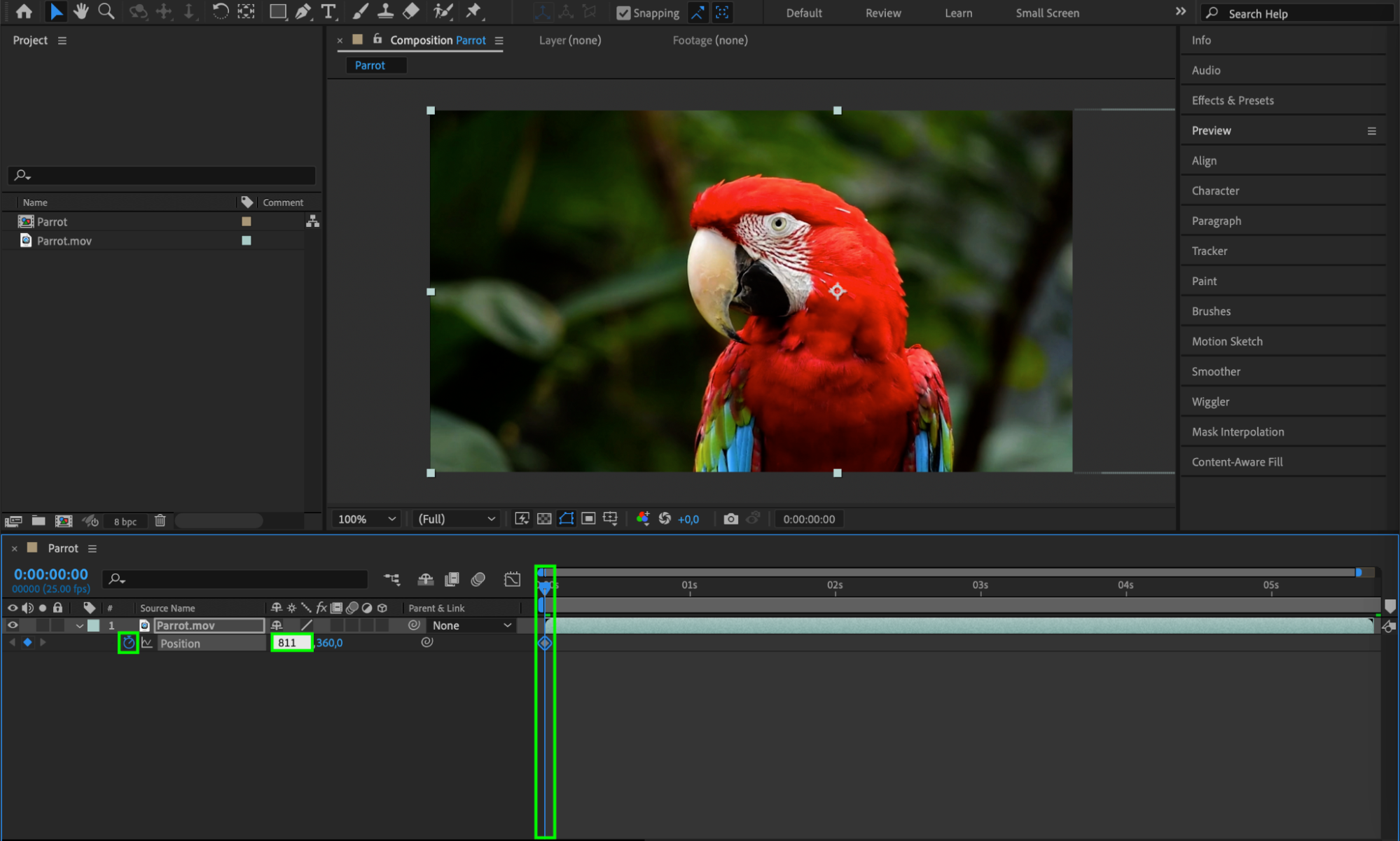Hide Parrot.mov layer with eye icon
Screen dimensions: 1400x841
pyautogui.click(x=13, y=625)
